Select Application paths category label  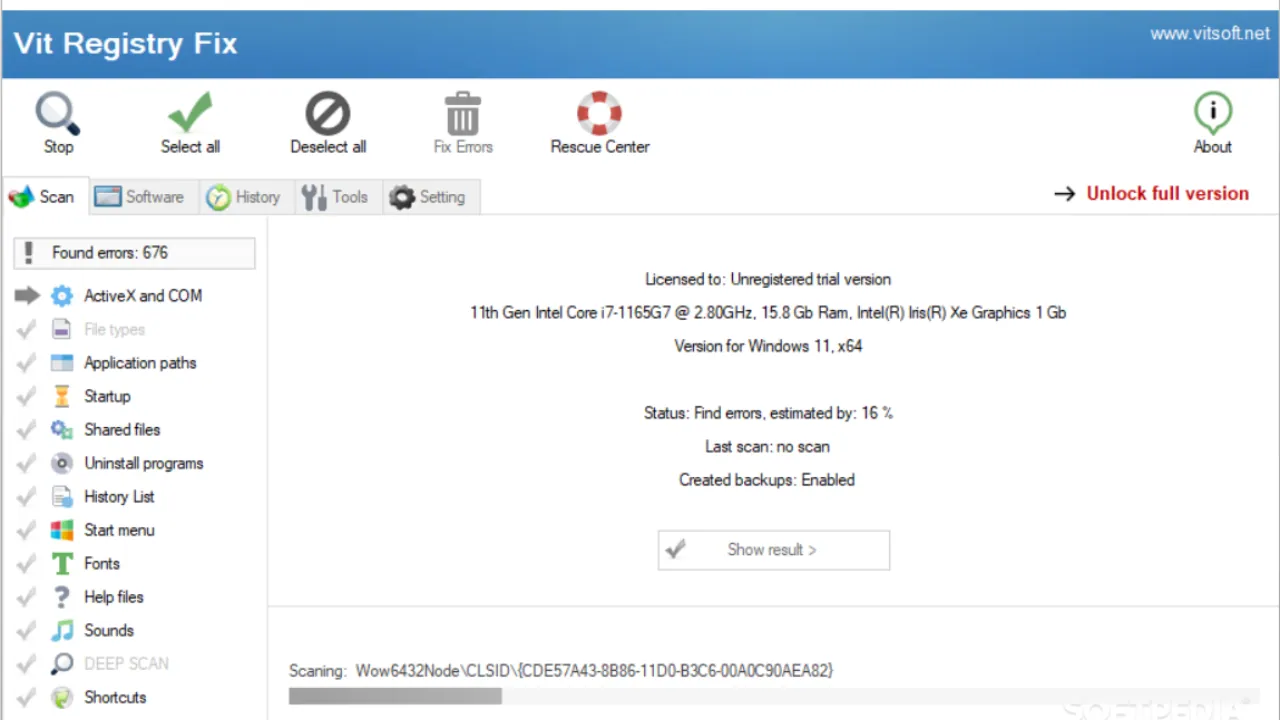point(140,363)
